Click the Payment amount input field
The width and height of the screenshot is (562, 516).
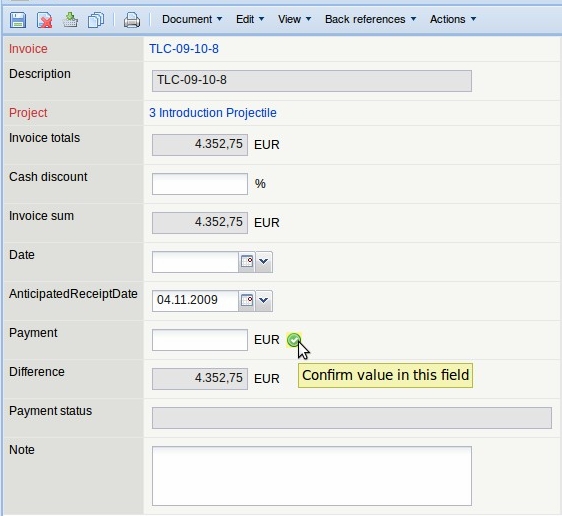click(x=200, y=340)
